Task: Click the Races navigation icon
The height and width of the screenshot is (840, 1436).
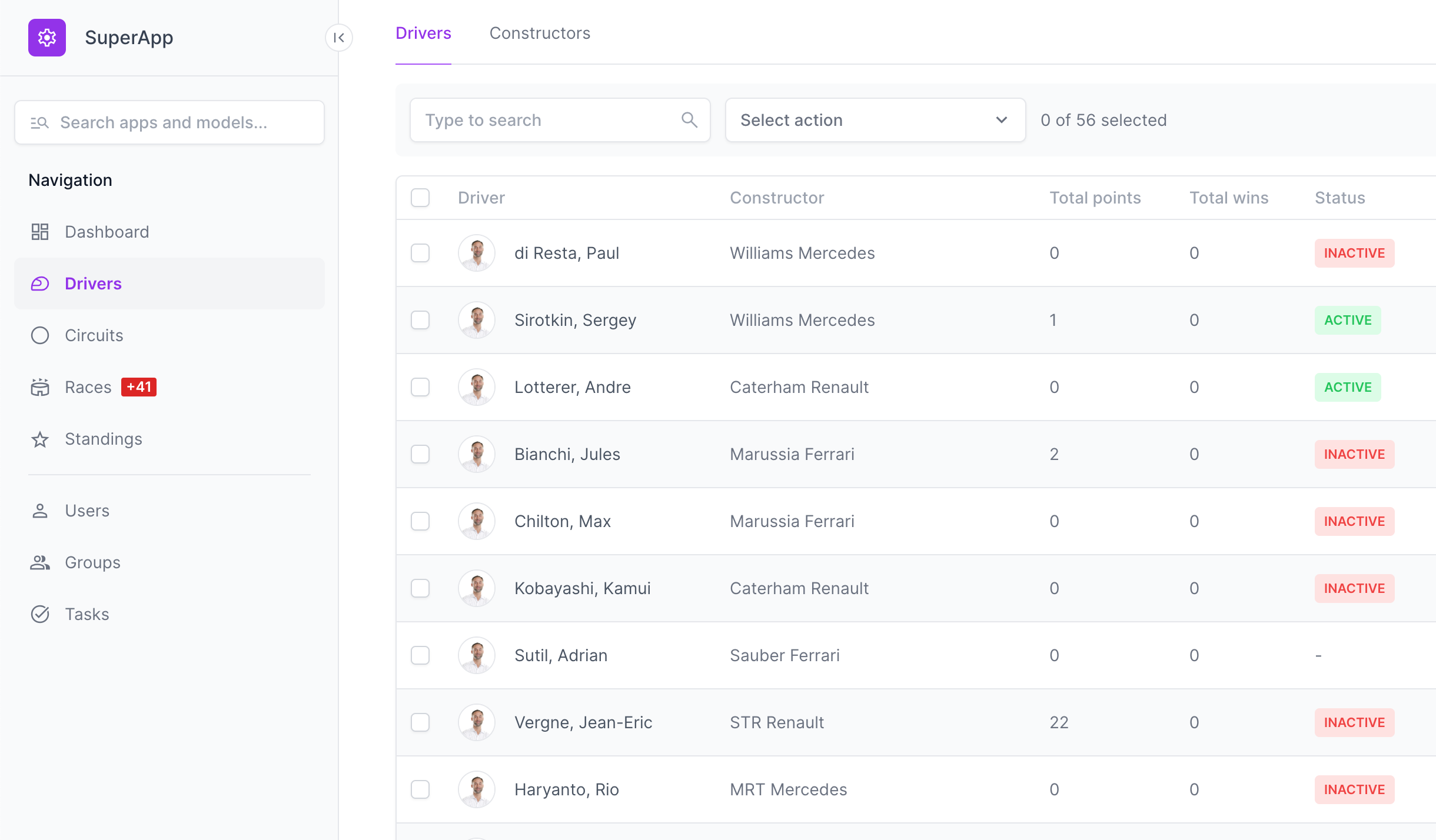Action: pyautogui.click(x=40, y=387)
